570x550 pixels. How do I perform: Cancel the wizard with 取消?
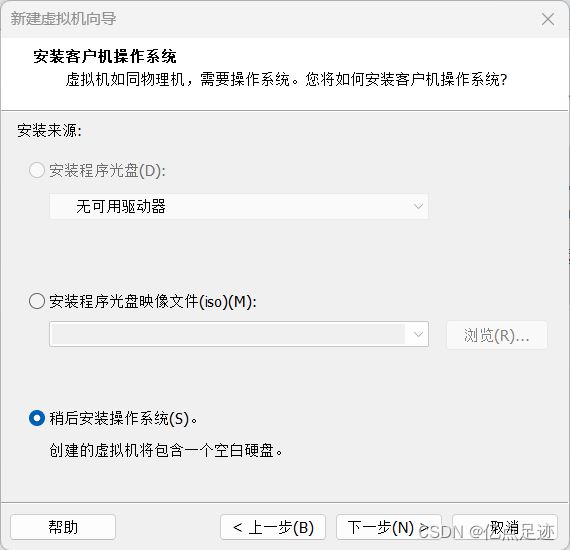(505, 527)
